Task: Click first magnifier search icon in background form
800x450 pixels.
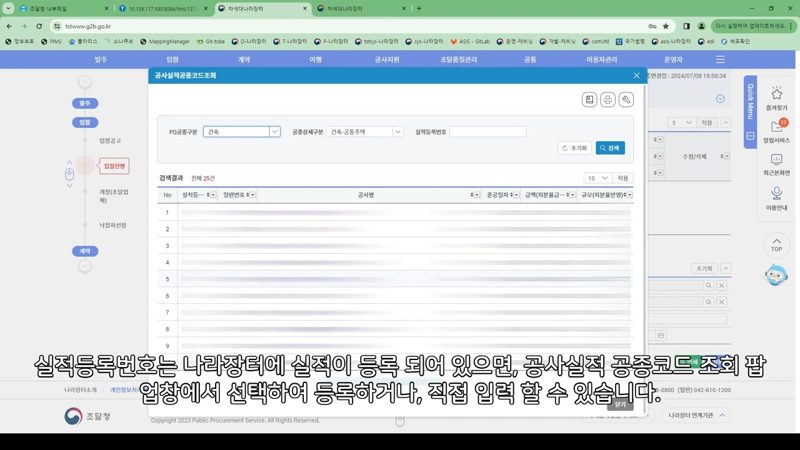Action: [708, 286]
